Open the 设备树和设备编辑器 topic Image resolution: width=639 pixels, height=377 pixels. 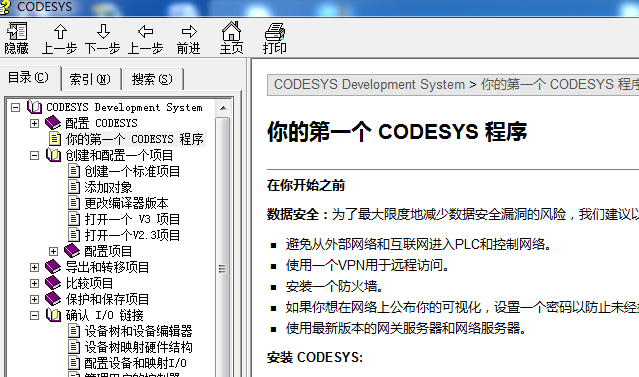139,331
